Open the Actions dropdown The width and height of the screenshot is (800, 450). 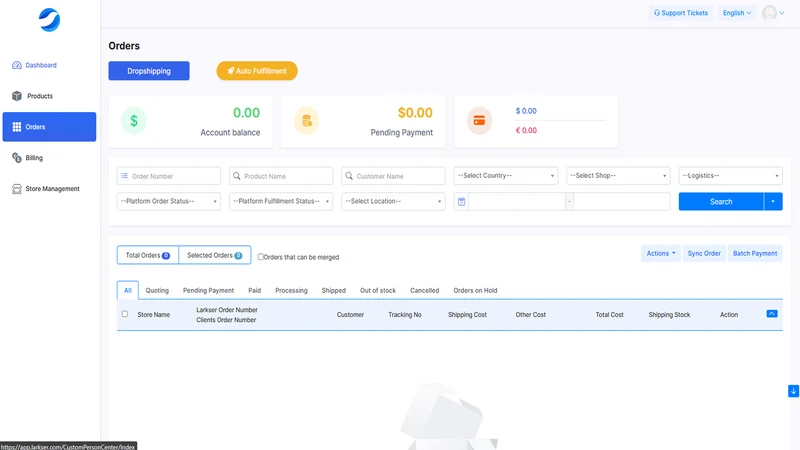(x=661, y=254)
